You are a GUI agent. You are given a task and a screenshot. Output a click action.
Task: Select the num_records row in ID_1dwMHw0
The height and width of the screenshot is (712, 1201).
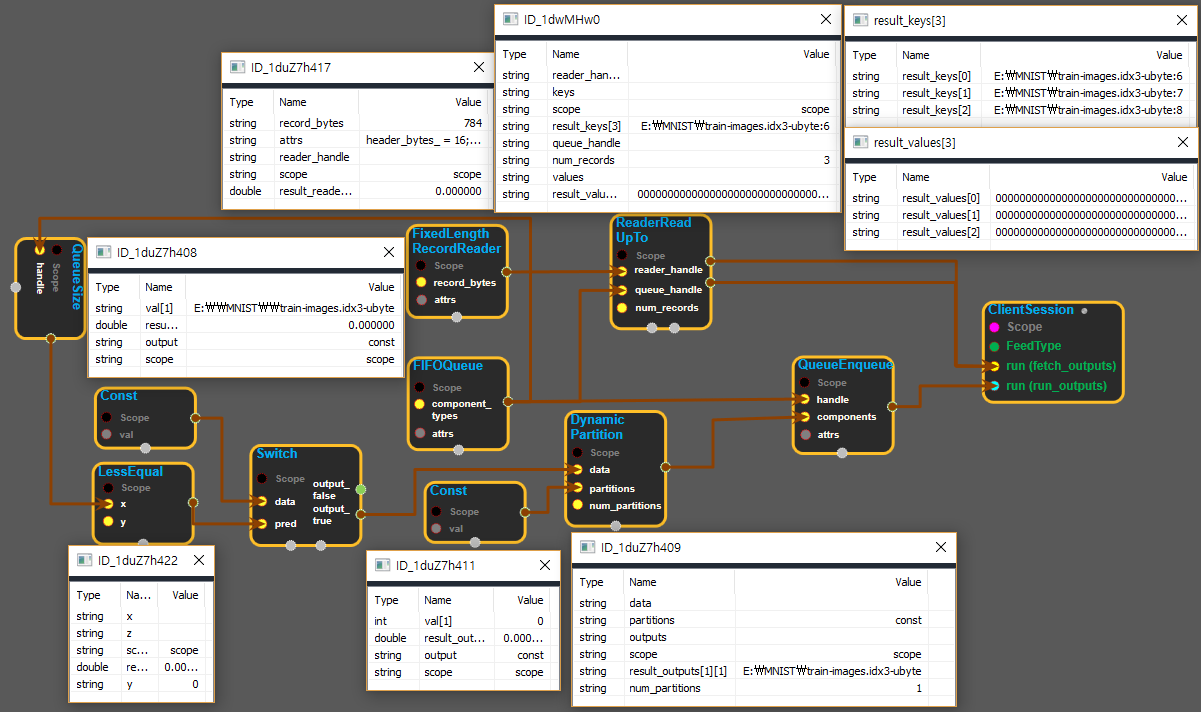click(670, 160)
